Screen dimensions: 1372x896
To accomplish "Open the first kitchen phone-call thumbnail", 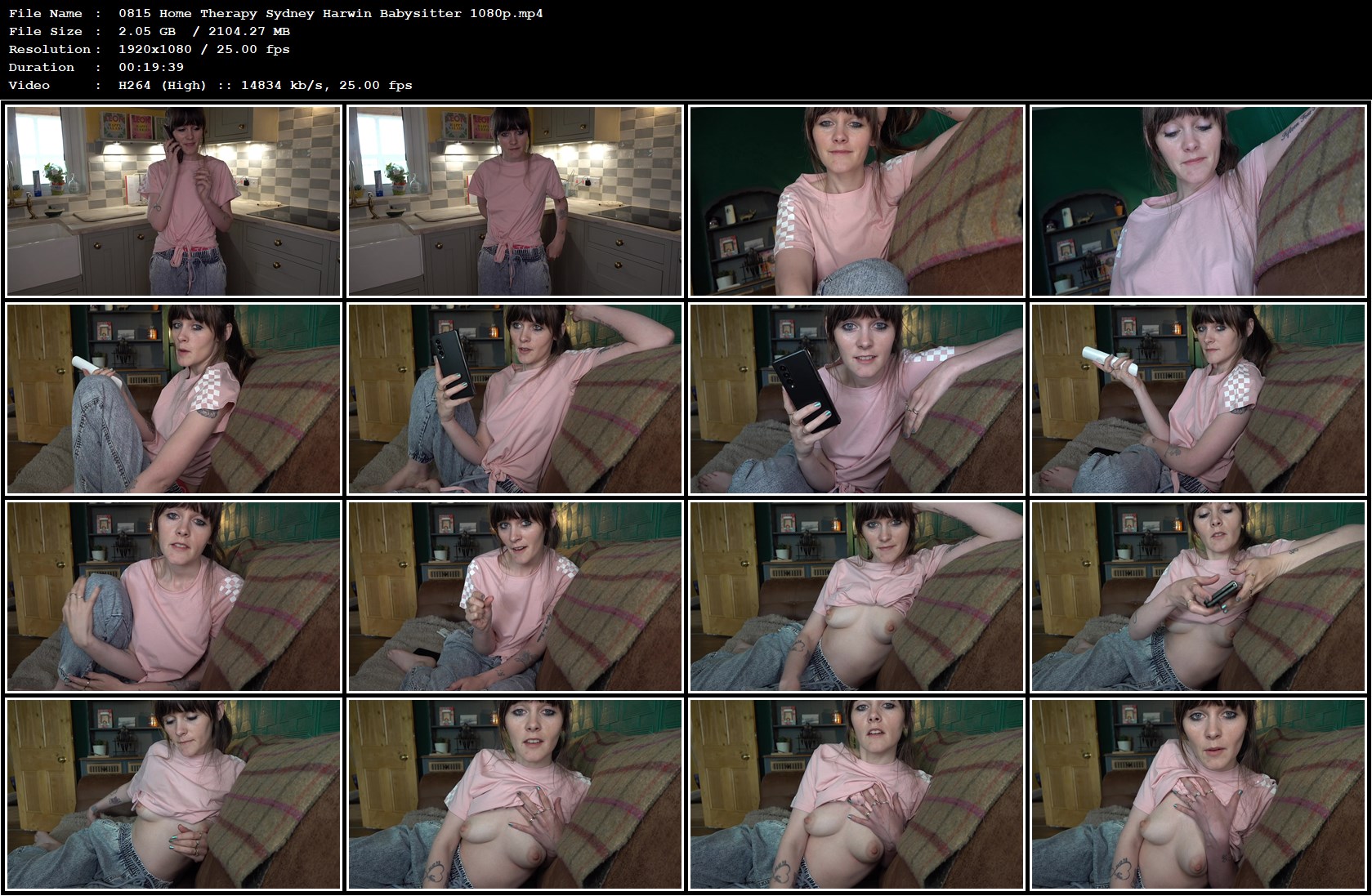I will (172, 200).
